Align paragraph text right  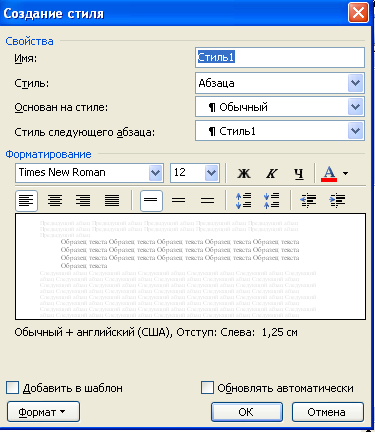[x=83, y=201]
